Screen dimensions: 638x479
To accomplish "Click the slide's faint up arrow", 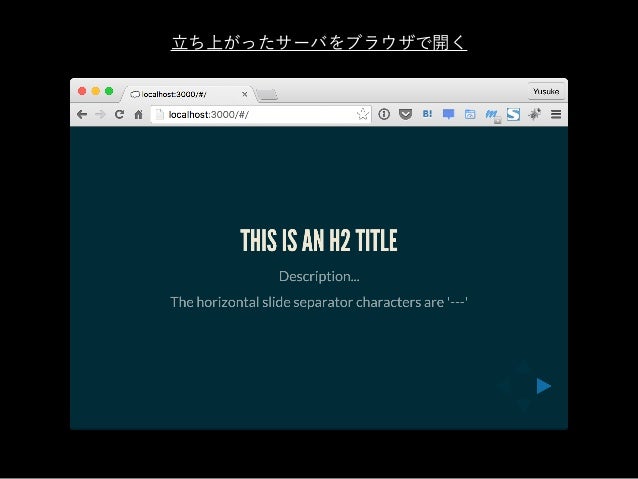I will pos(524,366).
